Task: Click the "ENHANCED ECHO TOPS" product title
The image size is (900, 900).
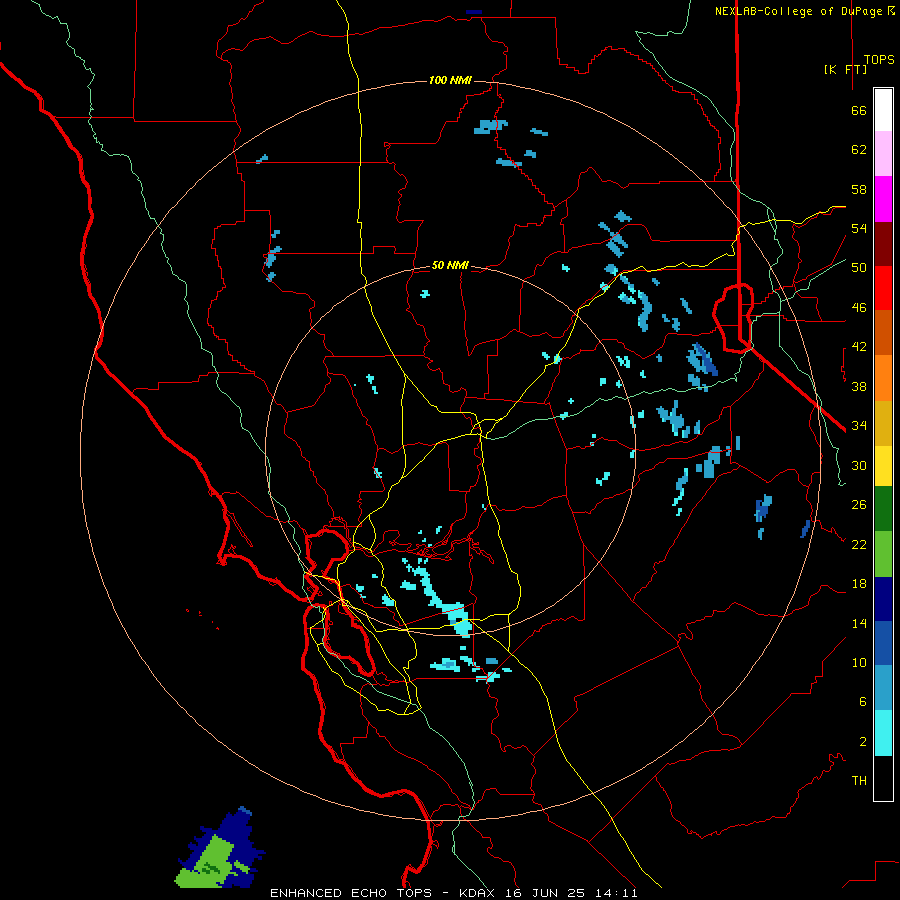Action: [x=351, y=893]
